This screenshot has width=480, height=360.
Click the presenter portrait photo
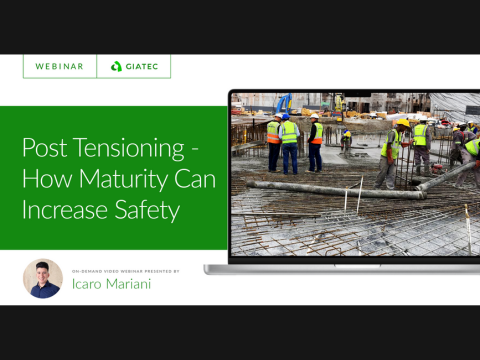click(43, 279)
